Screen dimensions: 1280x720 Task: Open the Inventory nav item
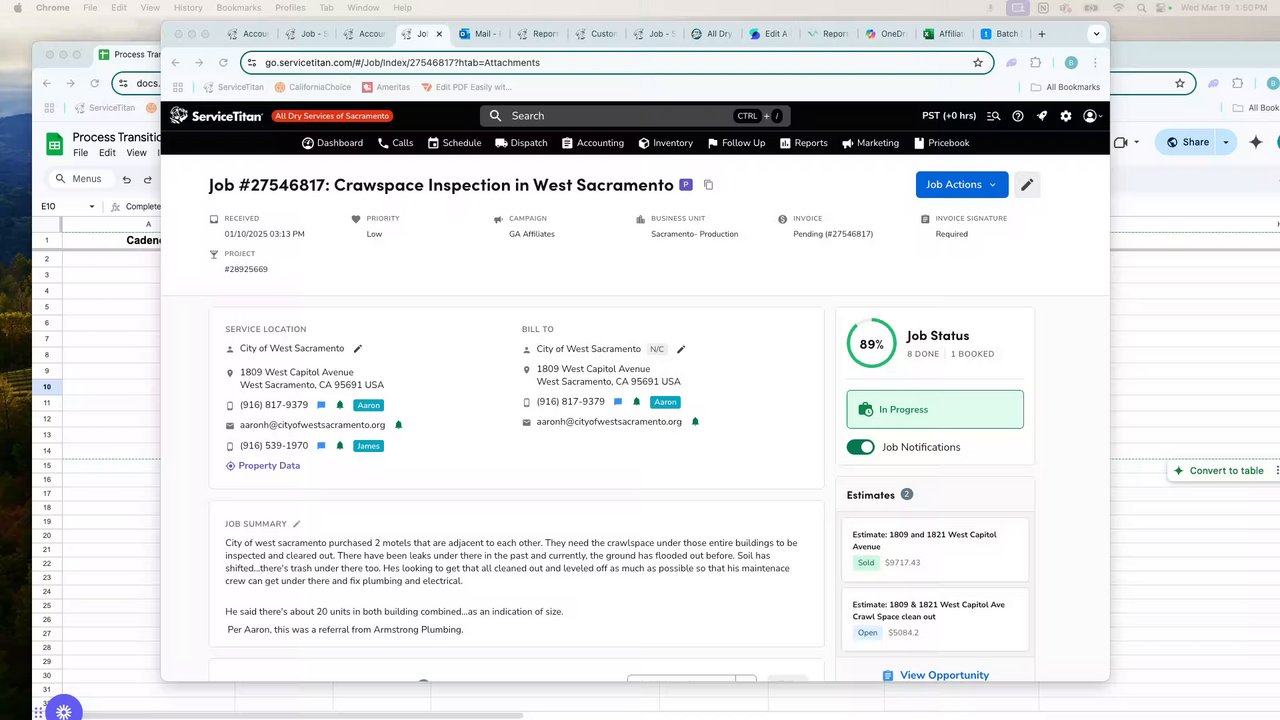[666, 143]
